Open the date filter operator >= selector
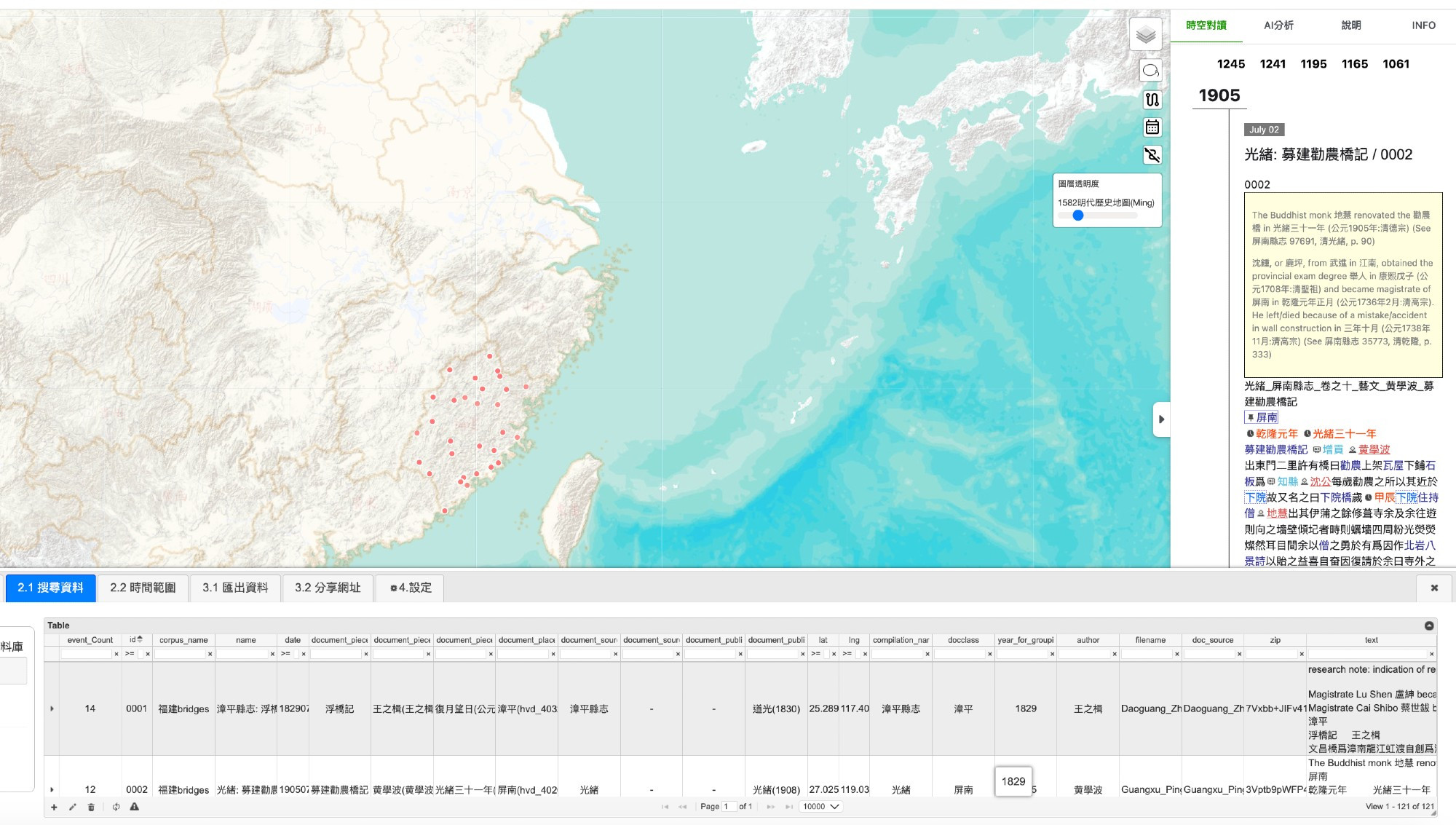The image size is (1456, 825). pyautogui.click(x=286, y=654)
